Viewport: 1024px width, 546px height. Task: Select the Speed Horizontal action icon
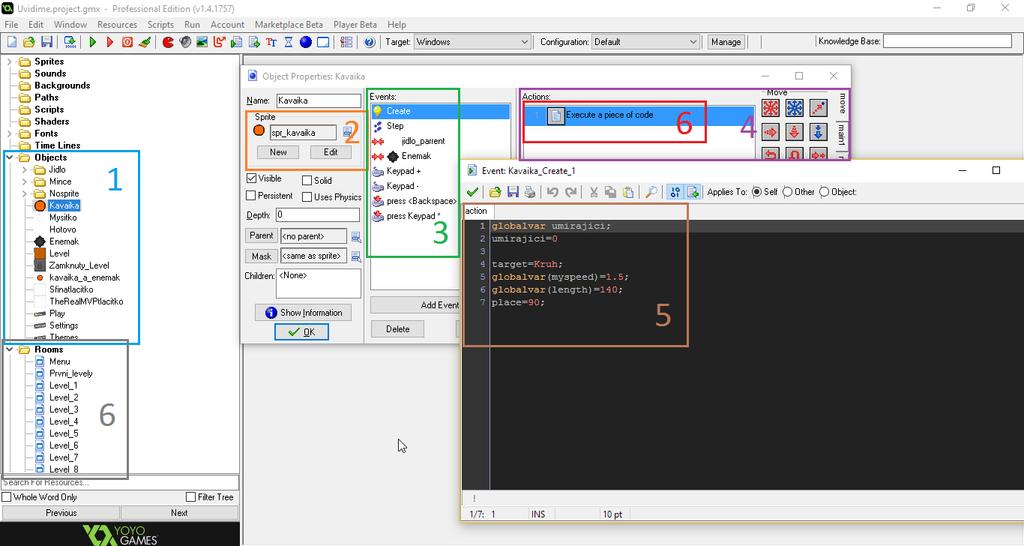[x=771, y=132]
